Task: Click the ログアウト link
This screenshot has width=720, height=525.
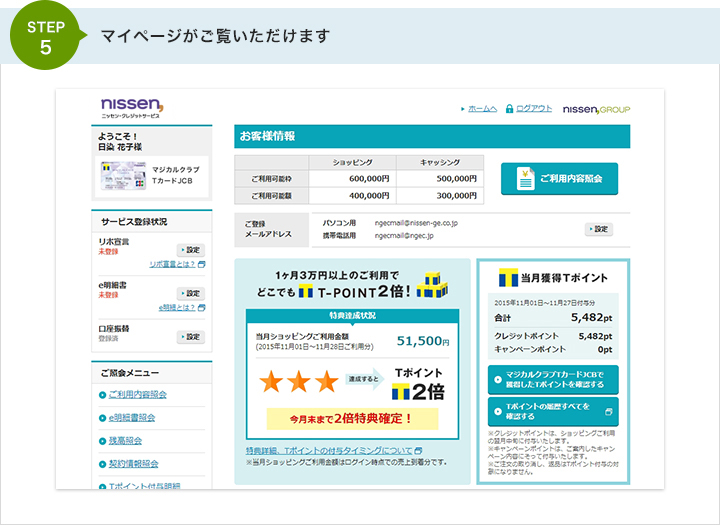Action: coord(534,109)
